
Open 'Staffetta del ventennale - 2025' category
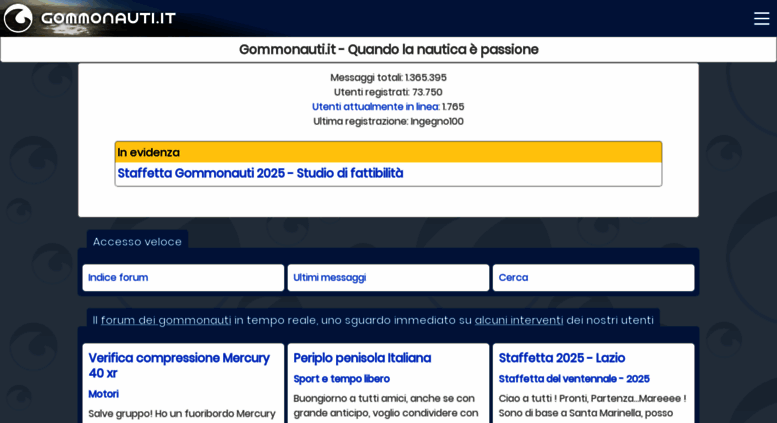574,378
